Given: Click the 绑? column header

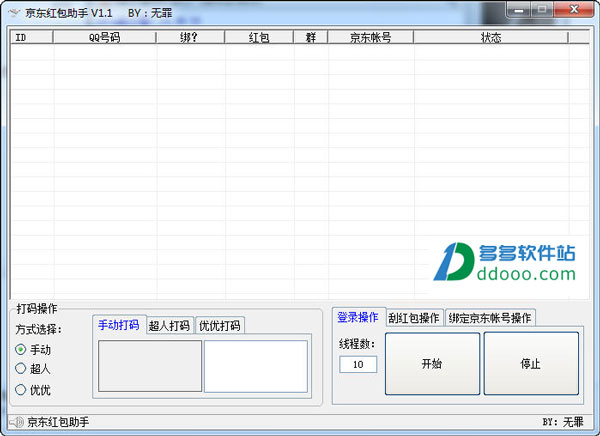Looking at the screenshot, I should click(190, 38).
